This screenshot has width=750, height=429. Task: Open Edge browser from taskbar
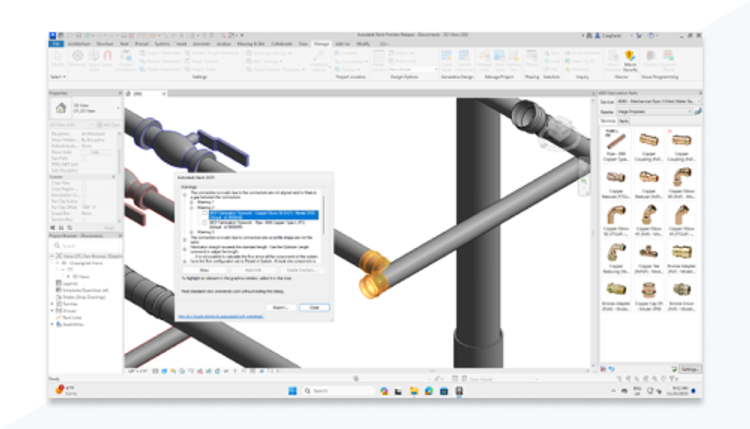[429, 391]
